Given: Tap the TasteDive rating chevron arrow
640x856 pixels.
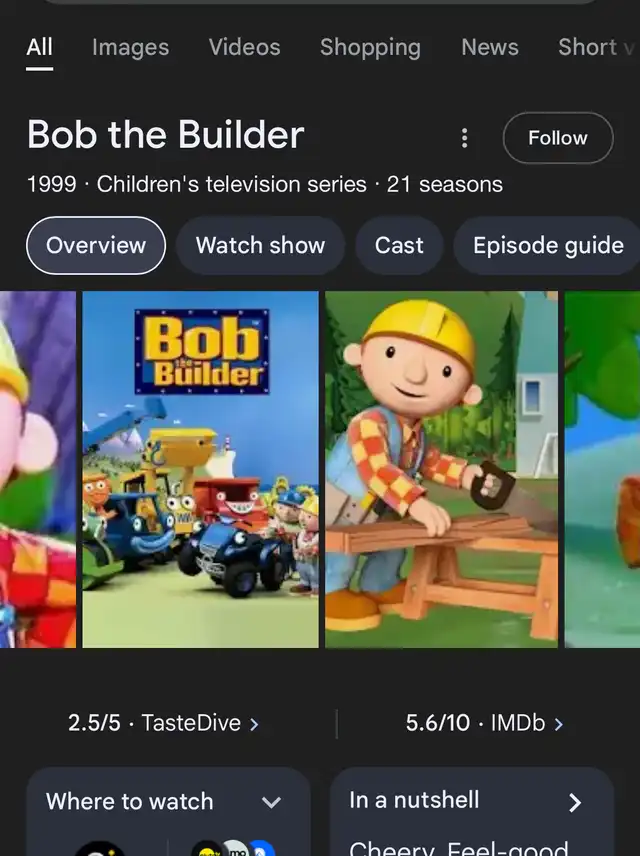Looking at the screenshot, I should point(254,724).
